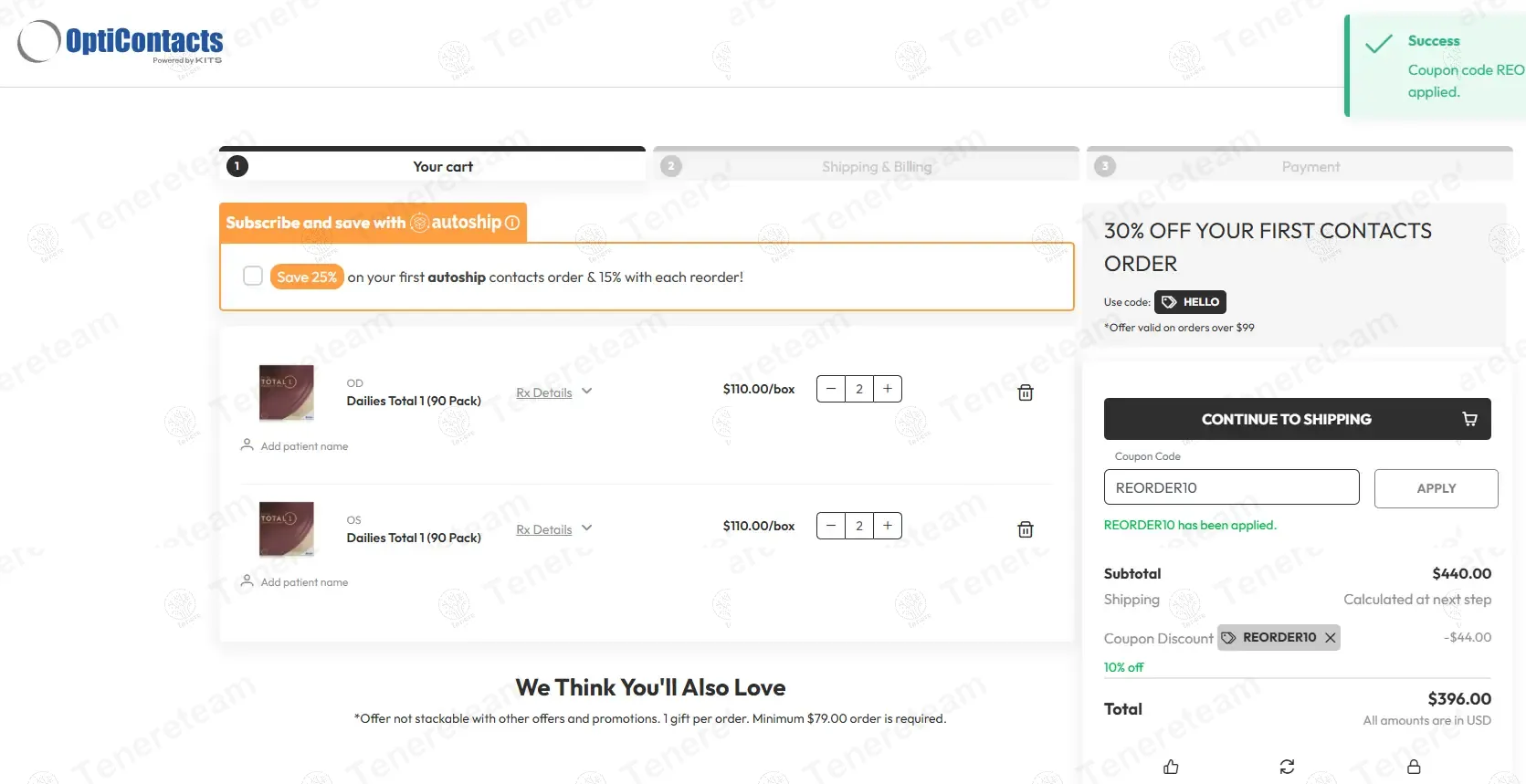This screenshot has width=1526, height=784.
Task: Click trash icon for OS lens item
Action: 1026,529
